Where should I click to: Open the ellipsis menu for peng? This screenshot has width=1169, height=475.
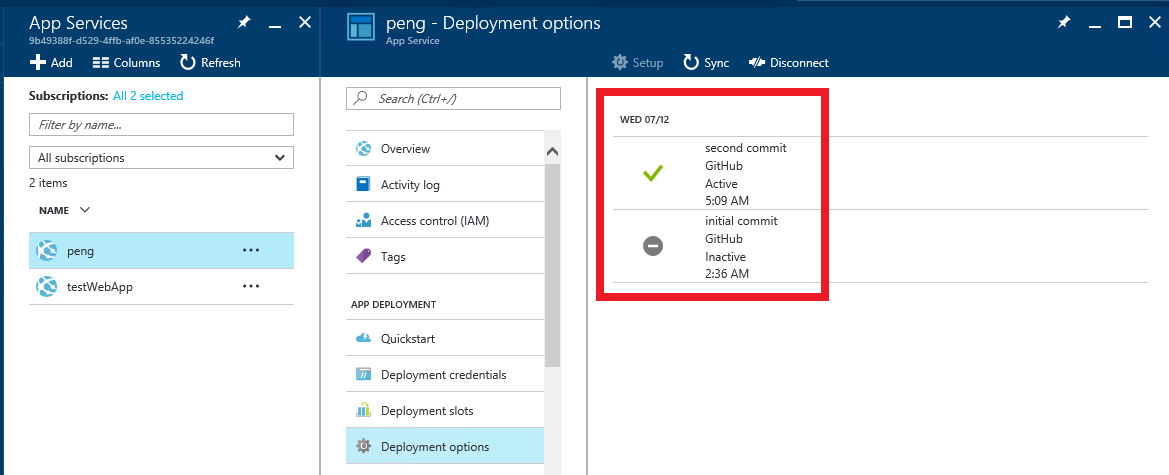tap(250, 251)
